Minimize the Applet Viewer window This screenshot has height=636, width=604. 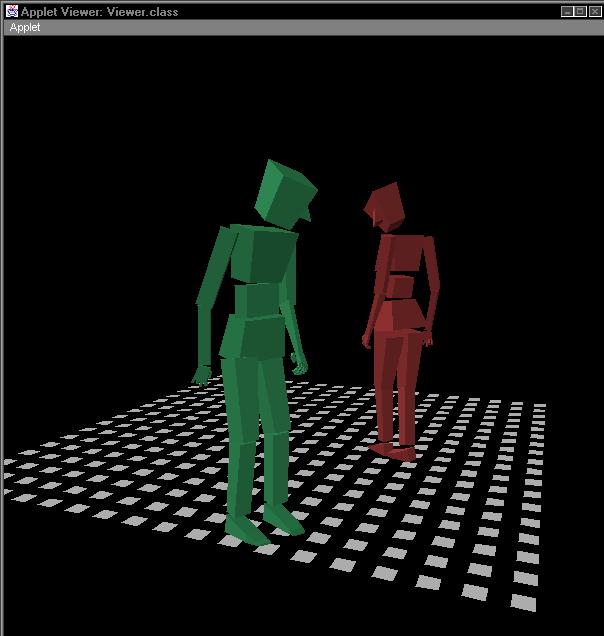point(567,11)
